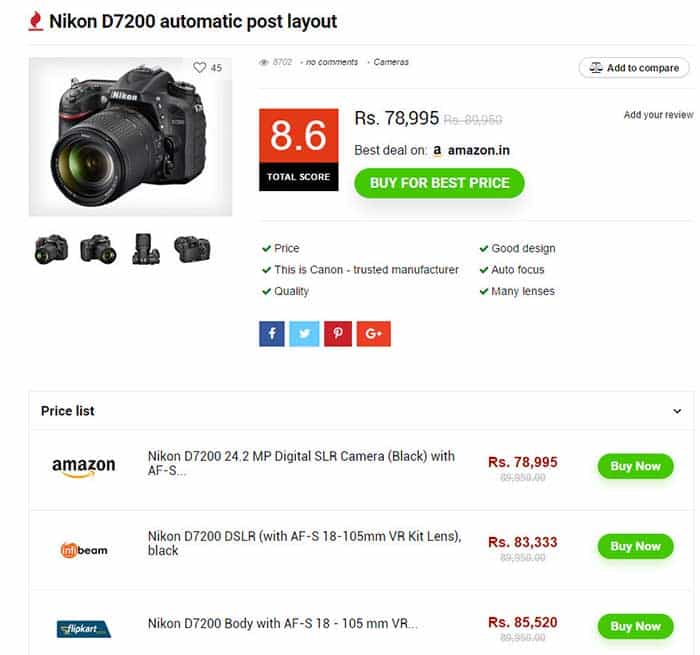The height and width of the screenshot is (655, 700).
Task: Buy Now from Flipkart listing
Action: (x=635, y=626)
